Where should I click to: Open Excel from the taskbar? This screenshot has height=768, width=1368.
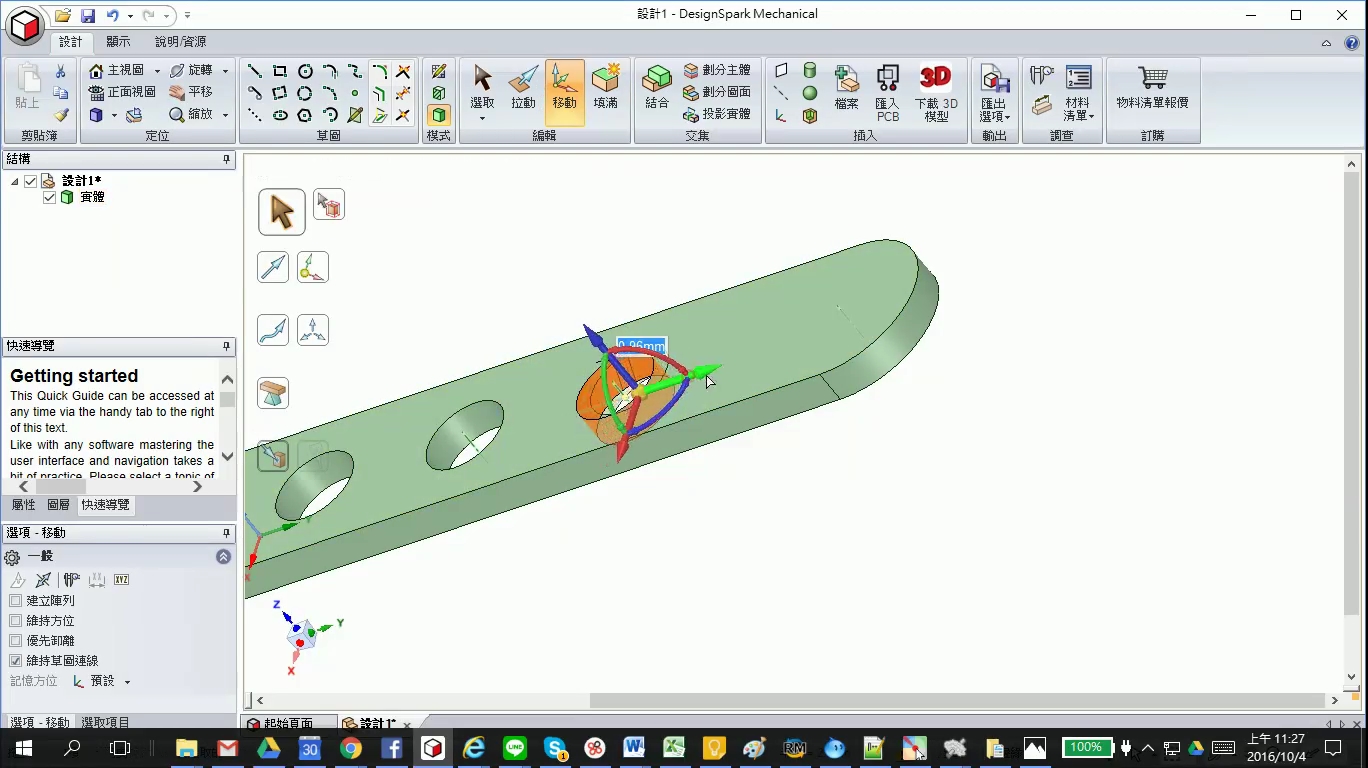[x=674, y=747]
